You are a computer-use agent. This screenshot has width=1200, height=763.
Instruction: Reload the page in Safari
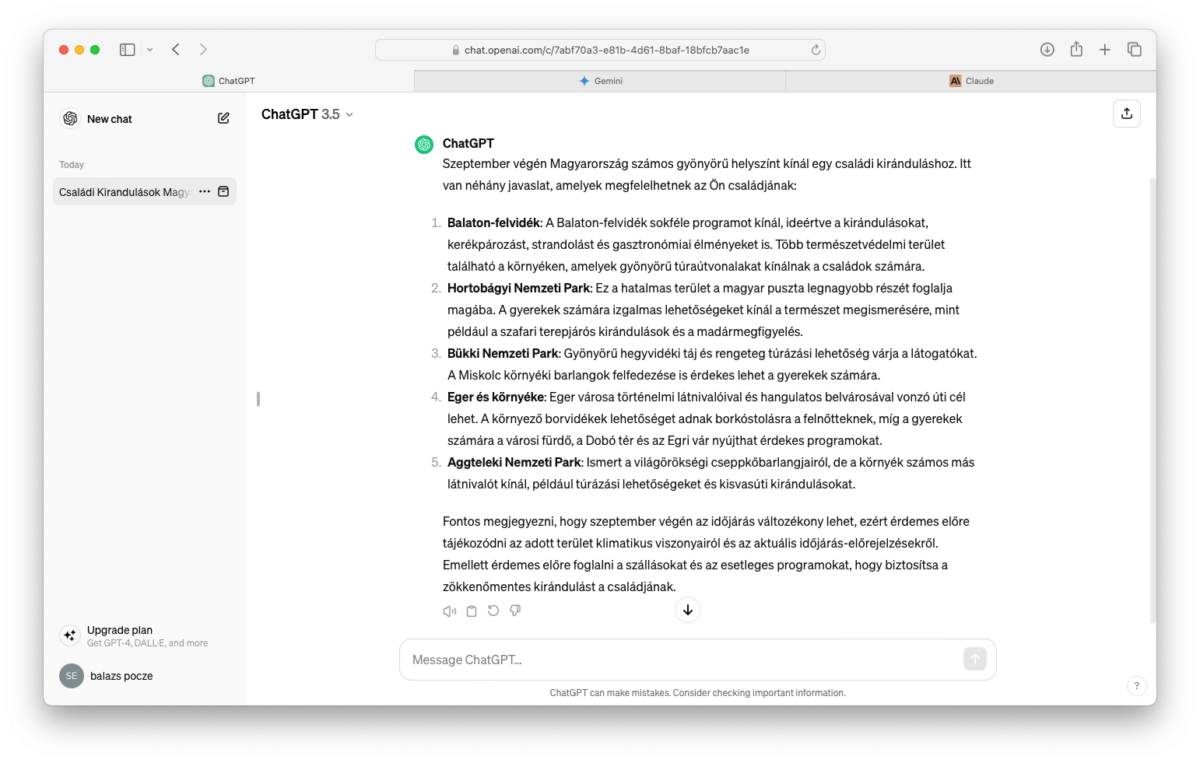(816, 49)
